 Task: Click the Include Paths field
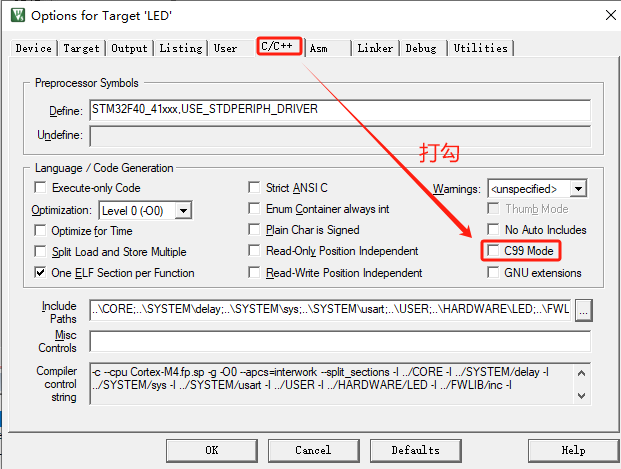pyautogui.click(x=330, y=309)
